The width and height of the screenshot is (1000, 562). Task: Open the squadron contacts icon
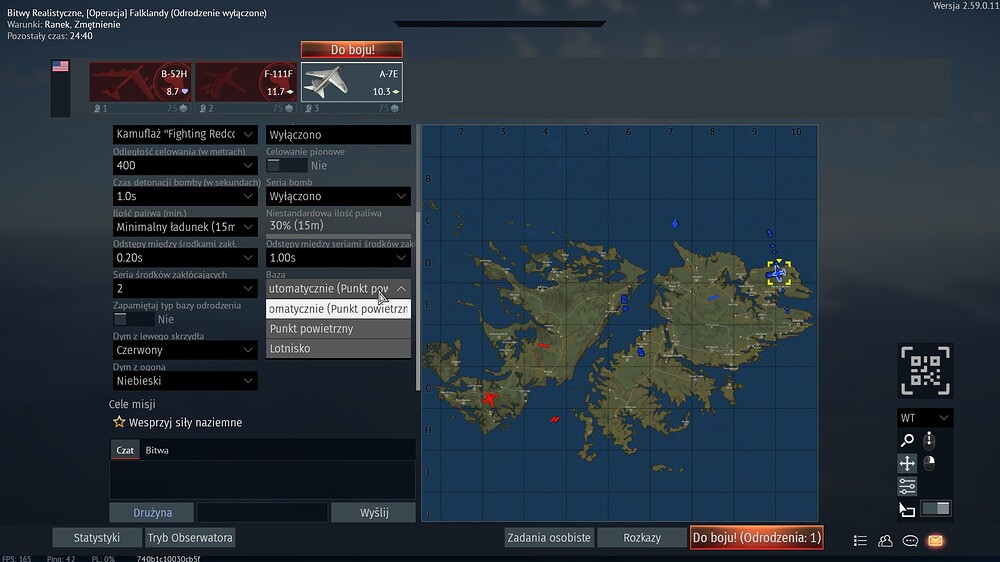885,541
